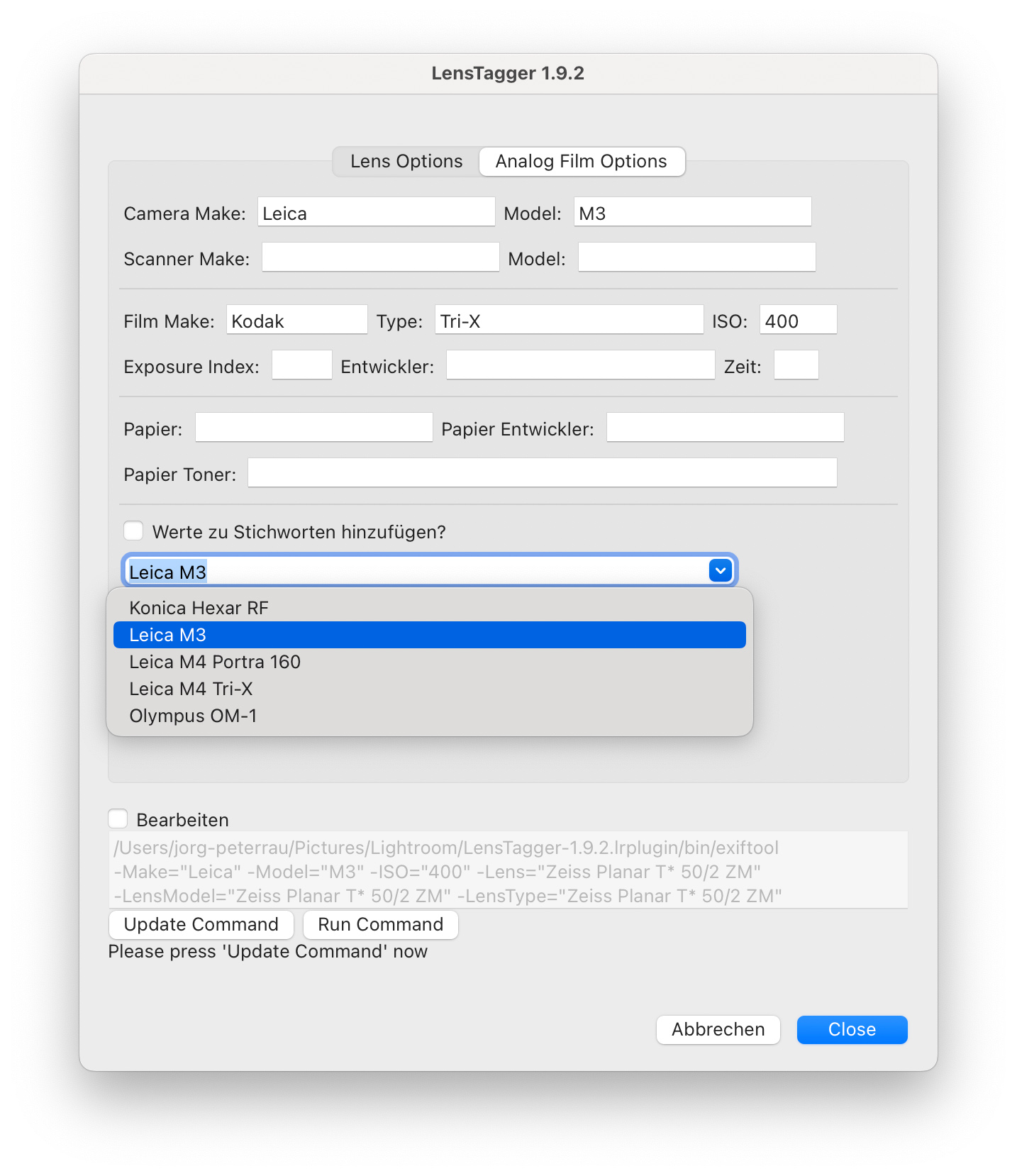Click the Abbrechen button
The height and width of the screenshot is (1176, 1017).
point(718,1030)
